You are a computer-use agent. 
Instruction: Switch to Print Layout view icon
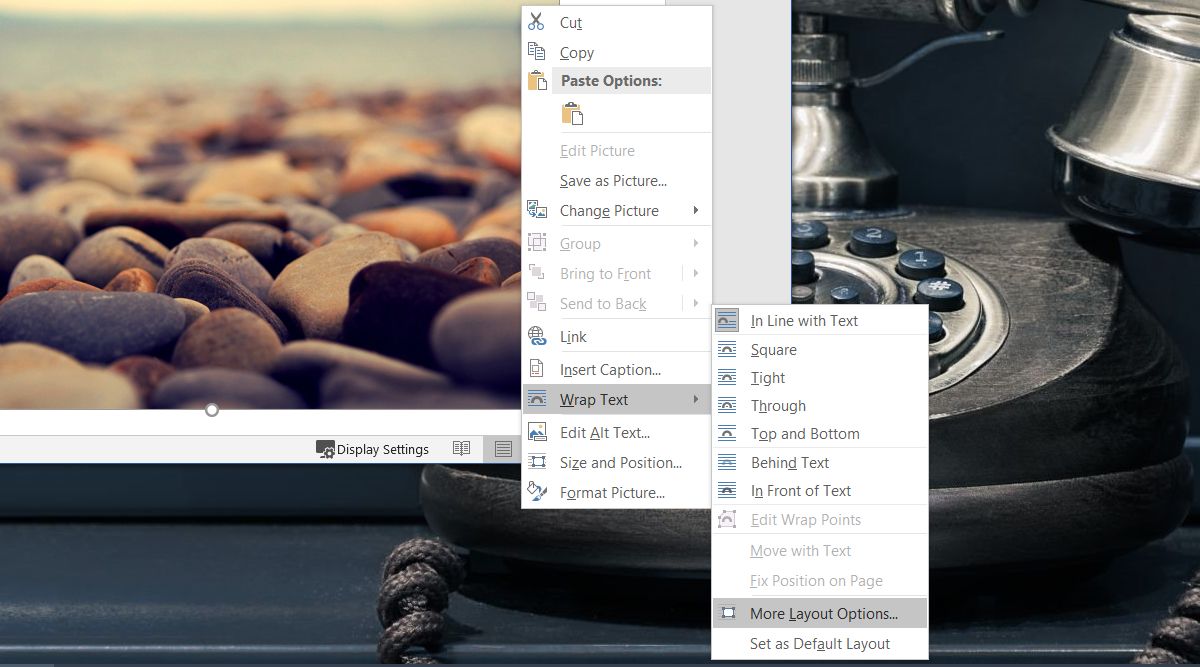tap(502, 449)
